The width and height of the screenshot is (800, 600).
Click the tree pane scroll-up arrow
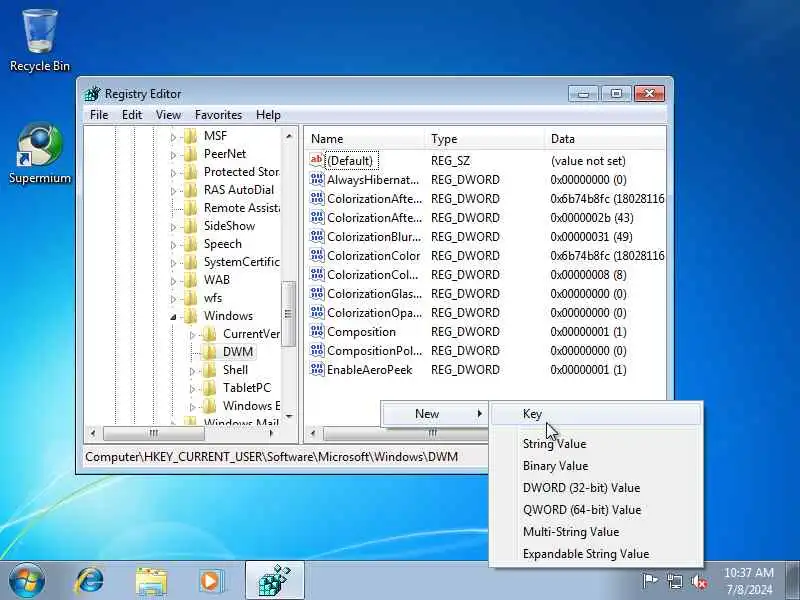point(289,136)
